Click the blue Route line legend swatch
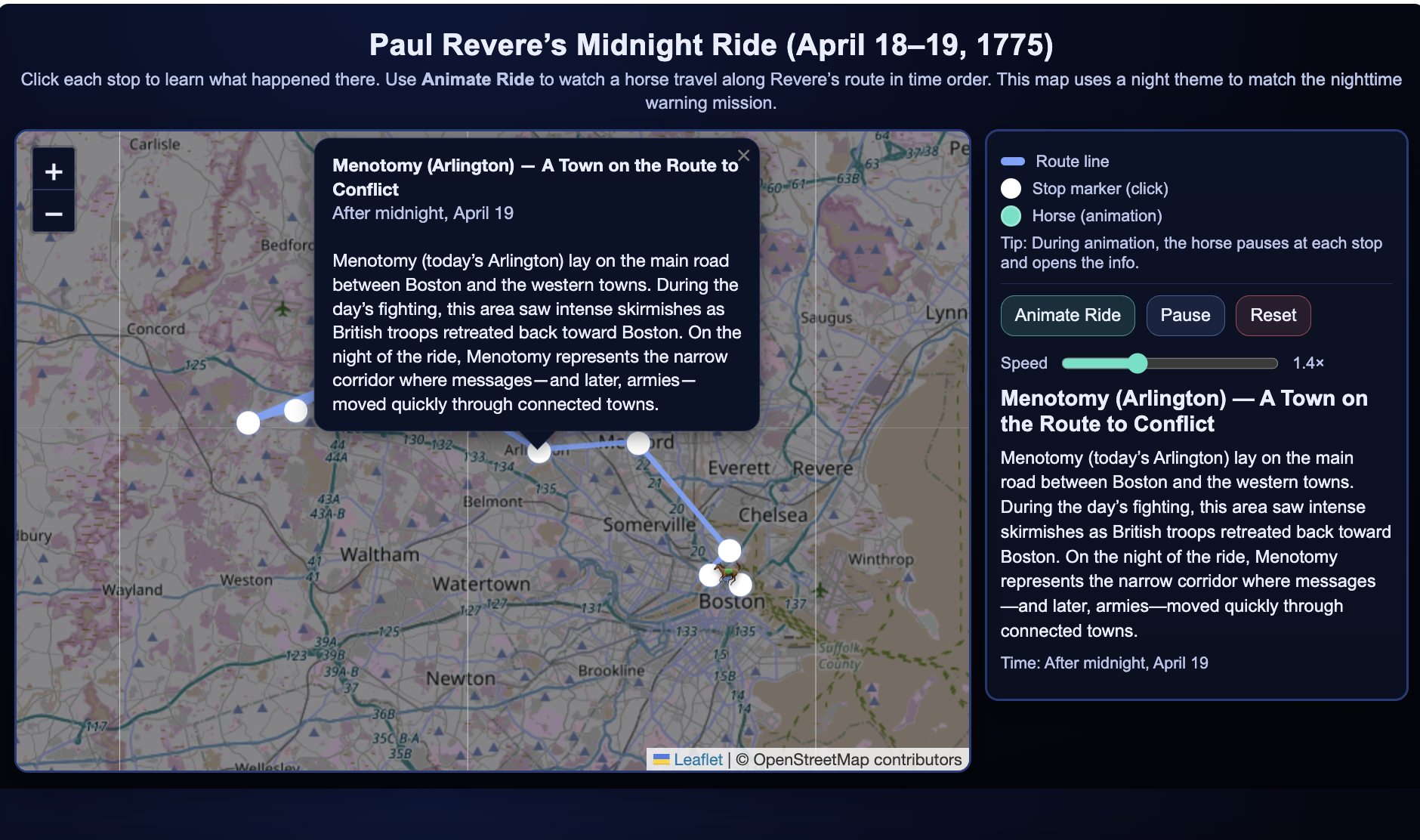This screenshot has width=1420, height=840. pyautogui.click(x=1012, y=162)
